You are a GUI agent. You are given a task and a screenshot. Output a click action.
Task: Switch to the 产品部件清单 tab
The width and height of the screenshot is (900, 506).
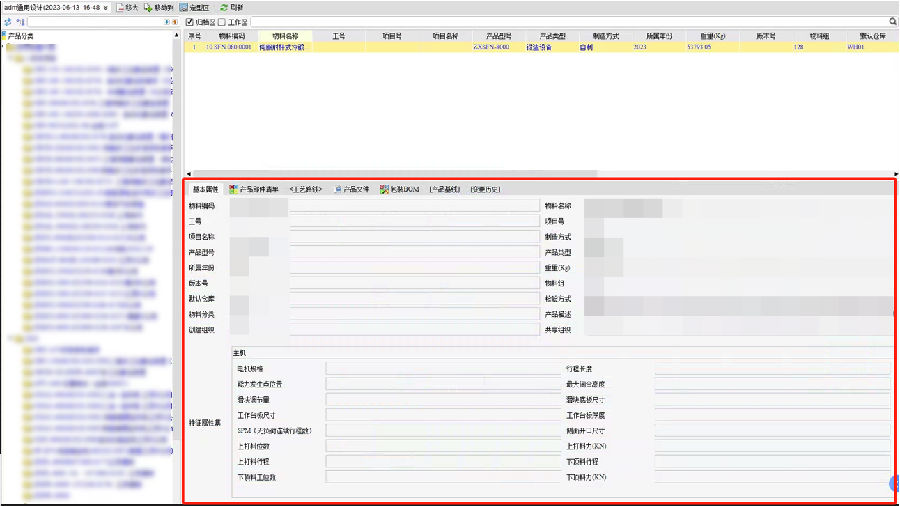click(x=254, y=189)
